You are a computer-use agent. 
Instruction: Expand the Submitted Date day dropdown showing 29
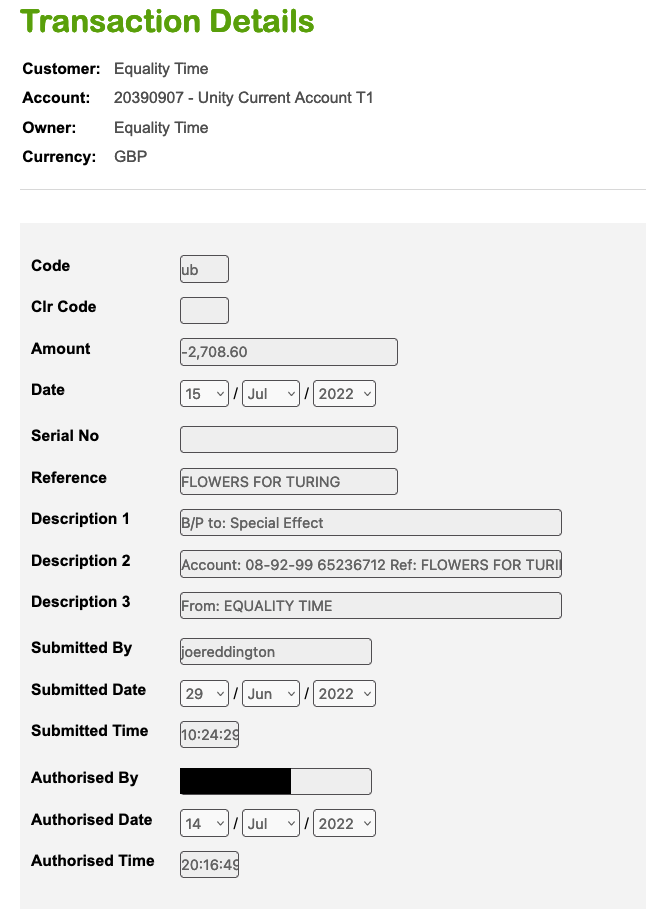(x=204, y=693)
